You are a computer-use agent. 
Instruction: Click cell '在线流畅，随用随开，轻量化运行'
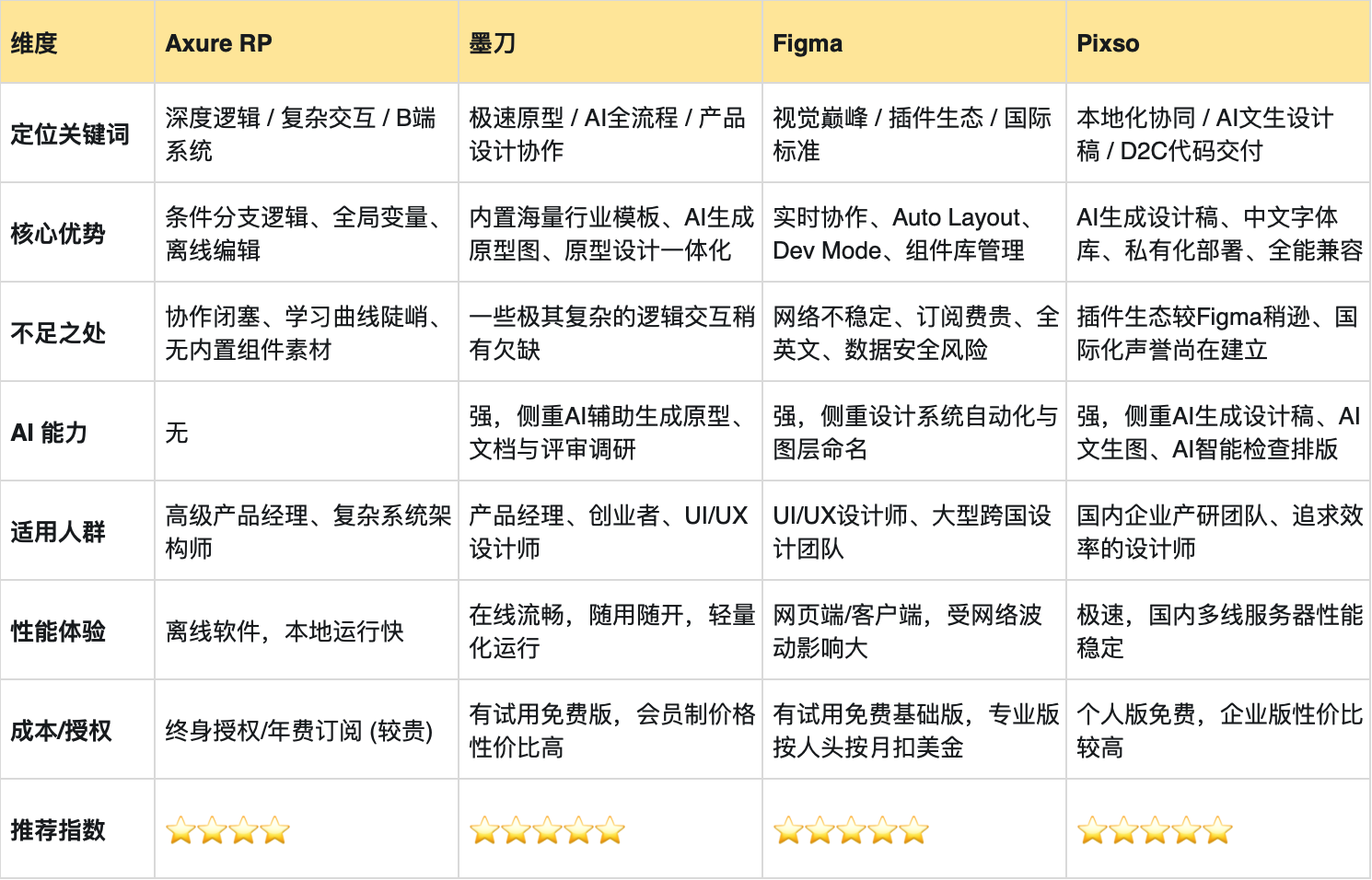tap(610, 631)
